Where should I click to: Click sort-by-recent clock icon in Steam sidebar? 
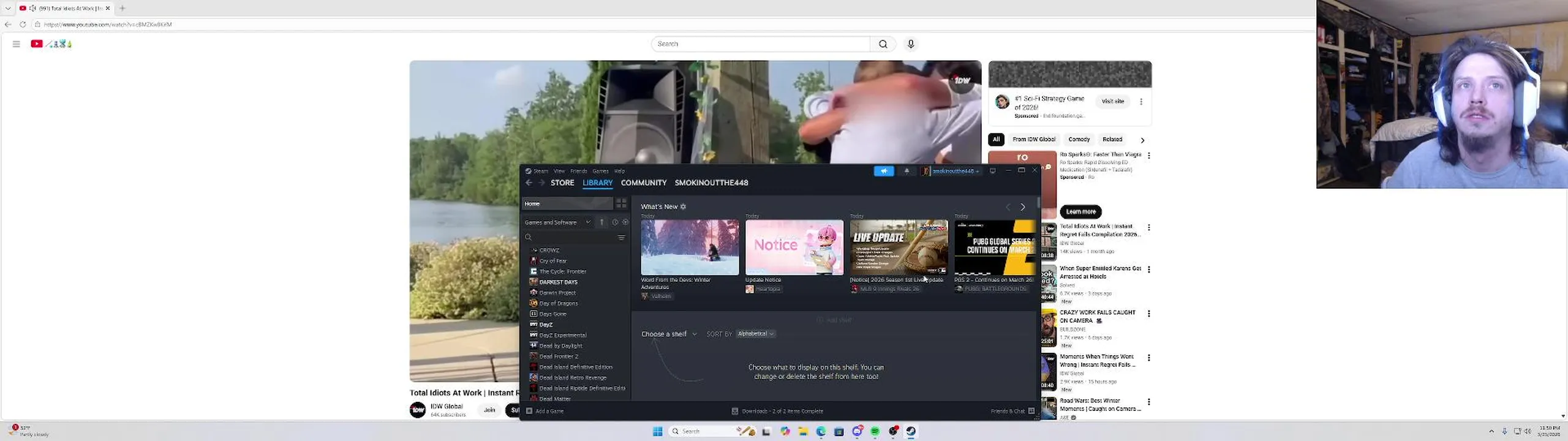(615, 222)
